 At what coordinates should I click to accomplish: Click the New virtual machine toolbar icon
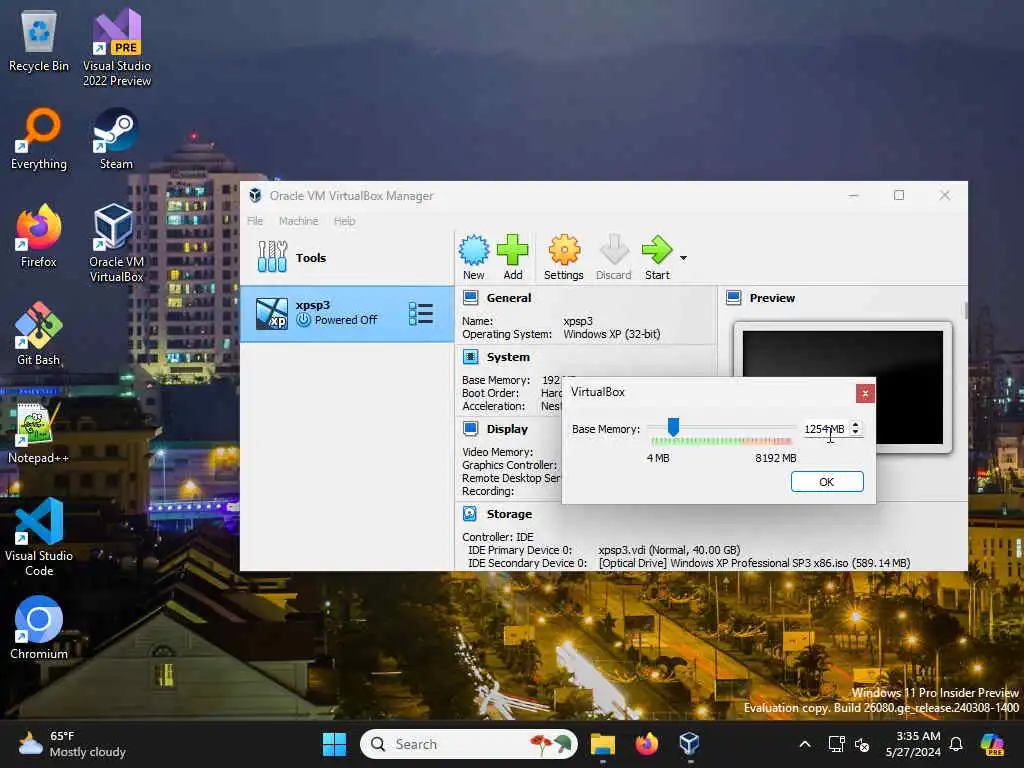pos(473,257)
